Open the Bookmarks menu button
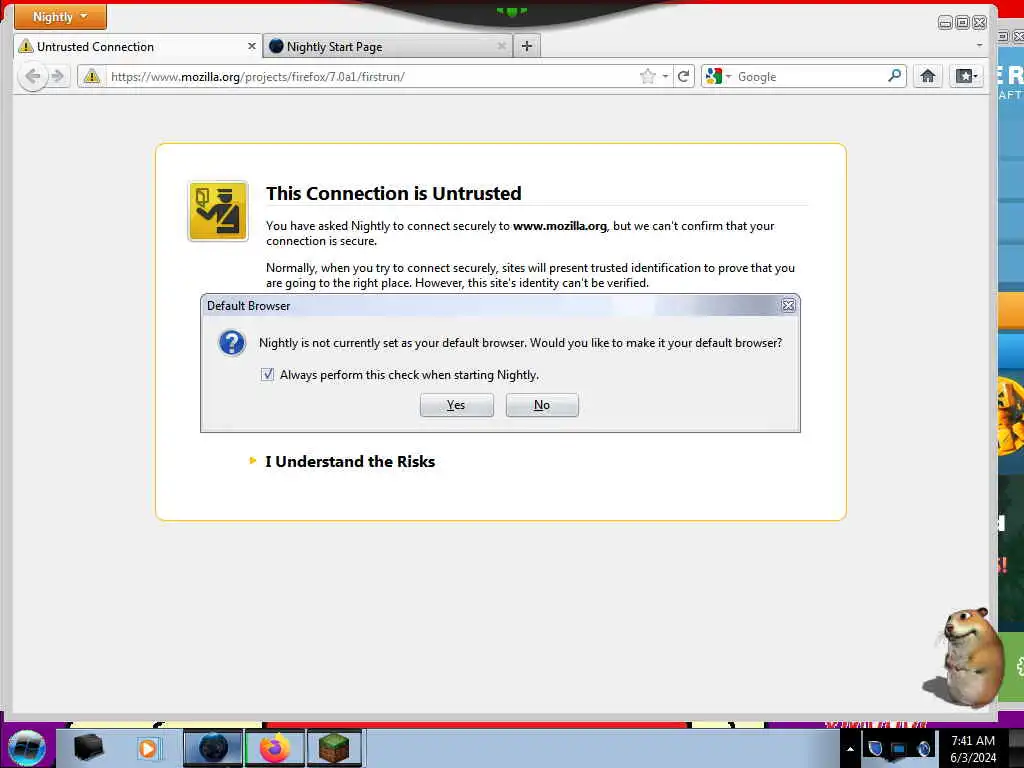 966,76
